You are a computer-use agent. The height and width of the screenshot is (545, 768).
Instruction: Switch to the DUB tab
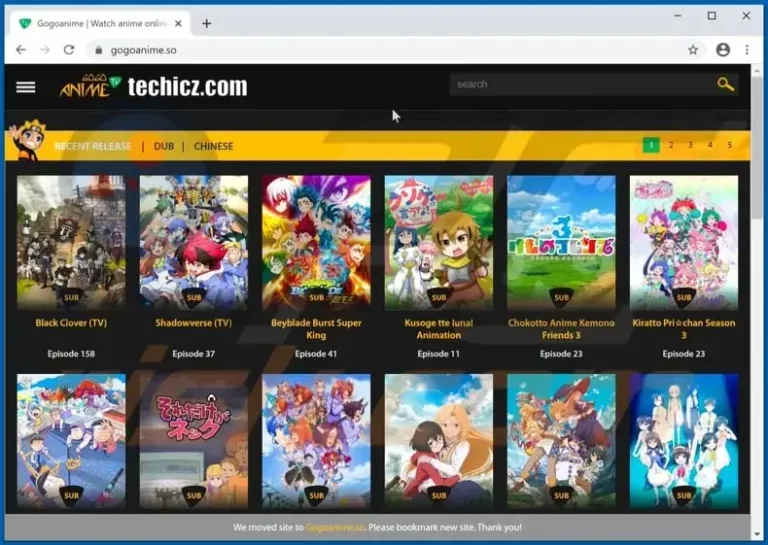pyautogui.click(x=164, y=146)
